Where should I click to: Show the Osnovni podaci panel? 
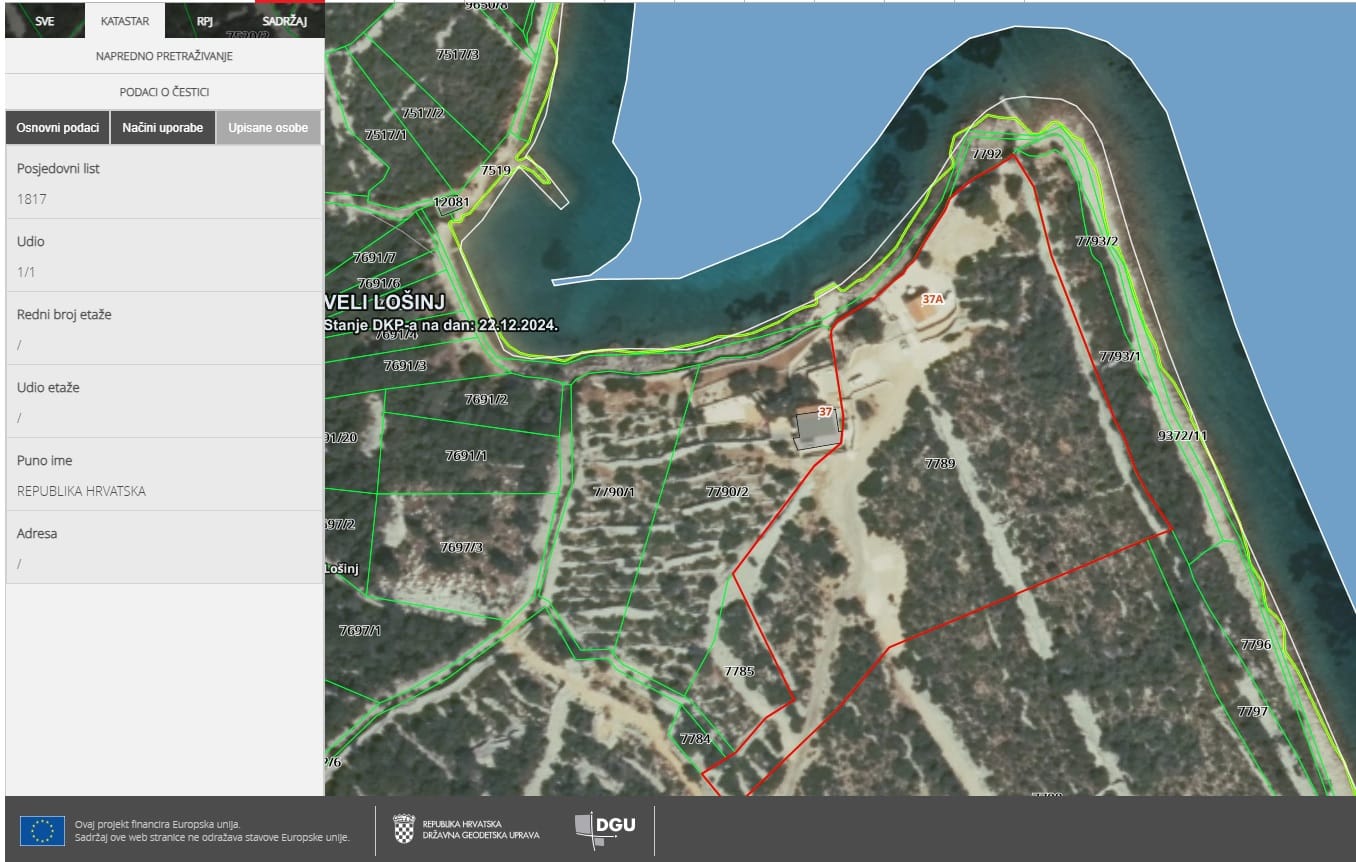(57, 128)
